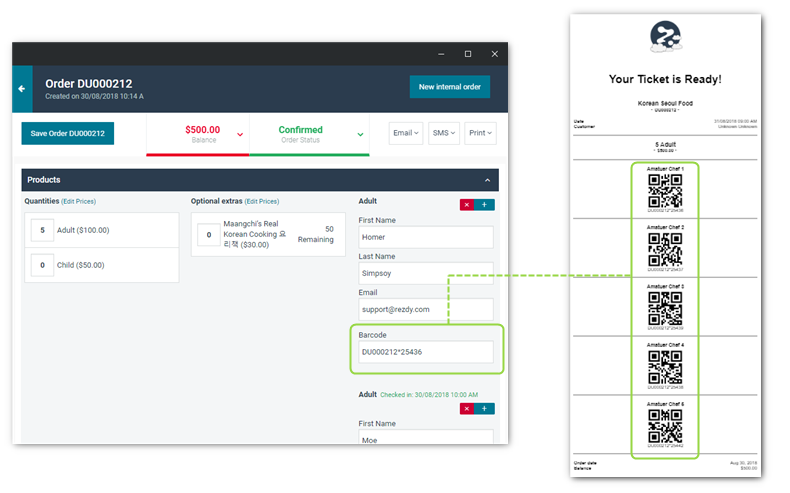Click the '50 Remaining' text for the extra
The image size is (790, 493).
(x=316, y=234)
